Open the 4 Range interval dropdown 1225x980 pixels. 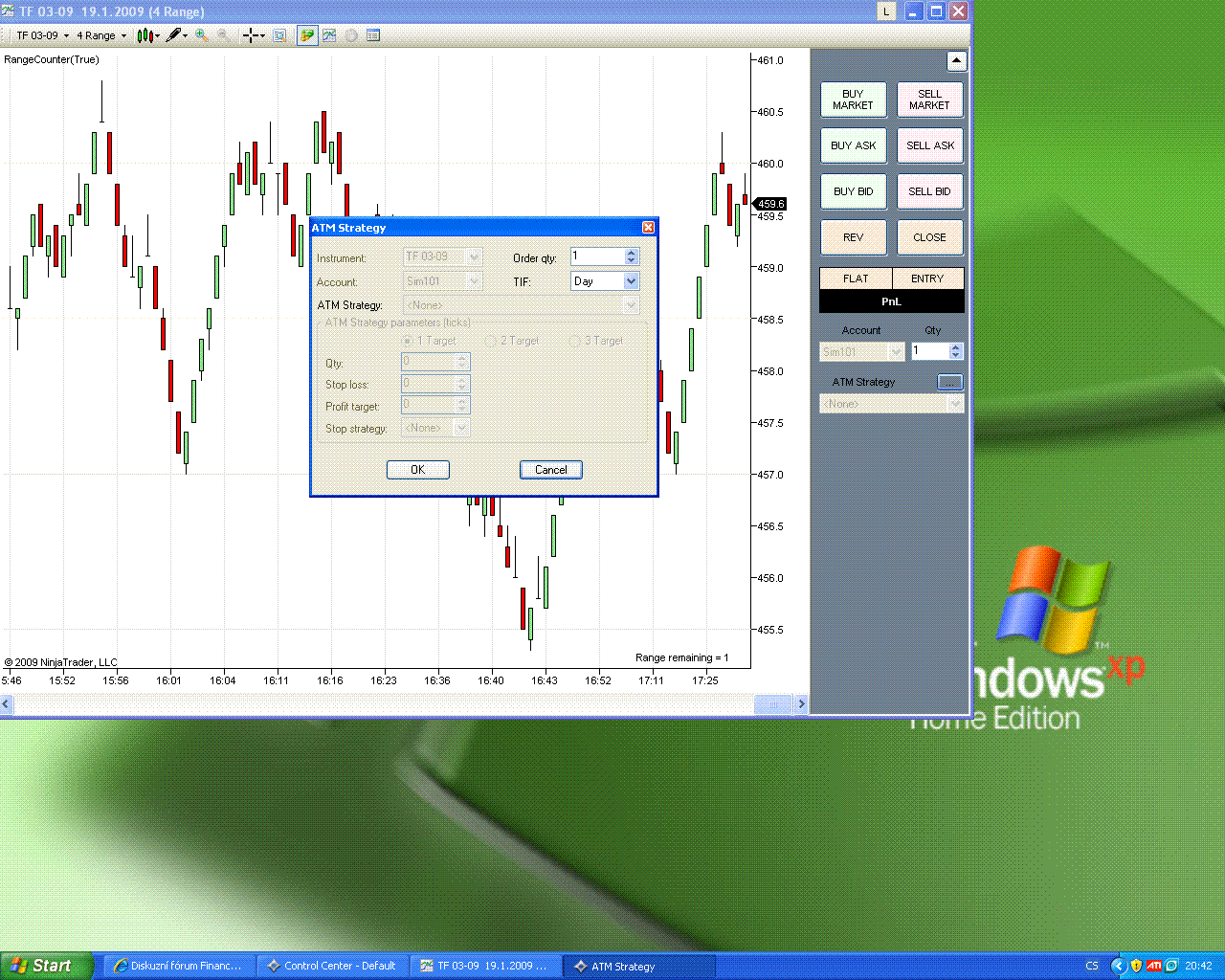coord(101,35)
